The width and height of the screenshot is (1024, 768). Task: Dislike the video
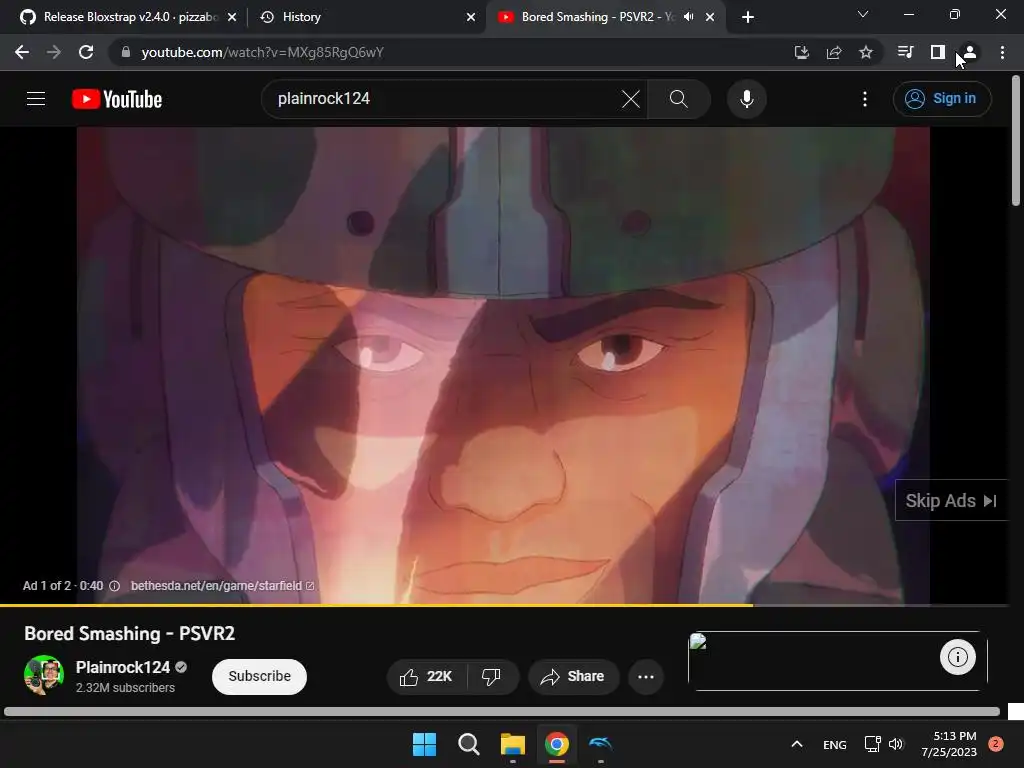[491, 677]
